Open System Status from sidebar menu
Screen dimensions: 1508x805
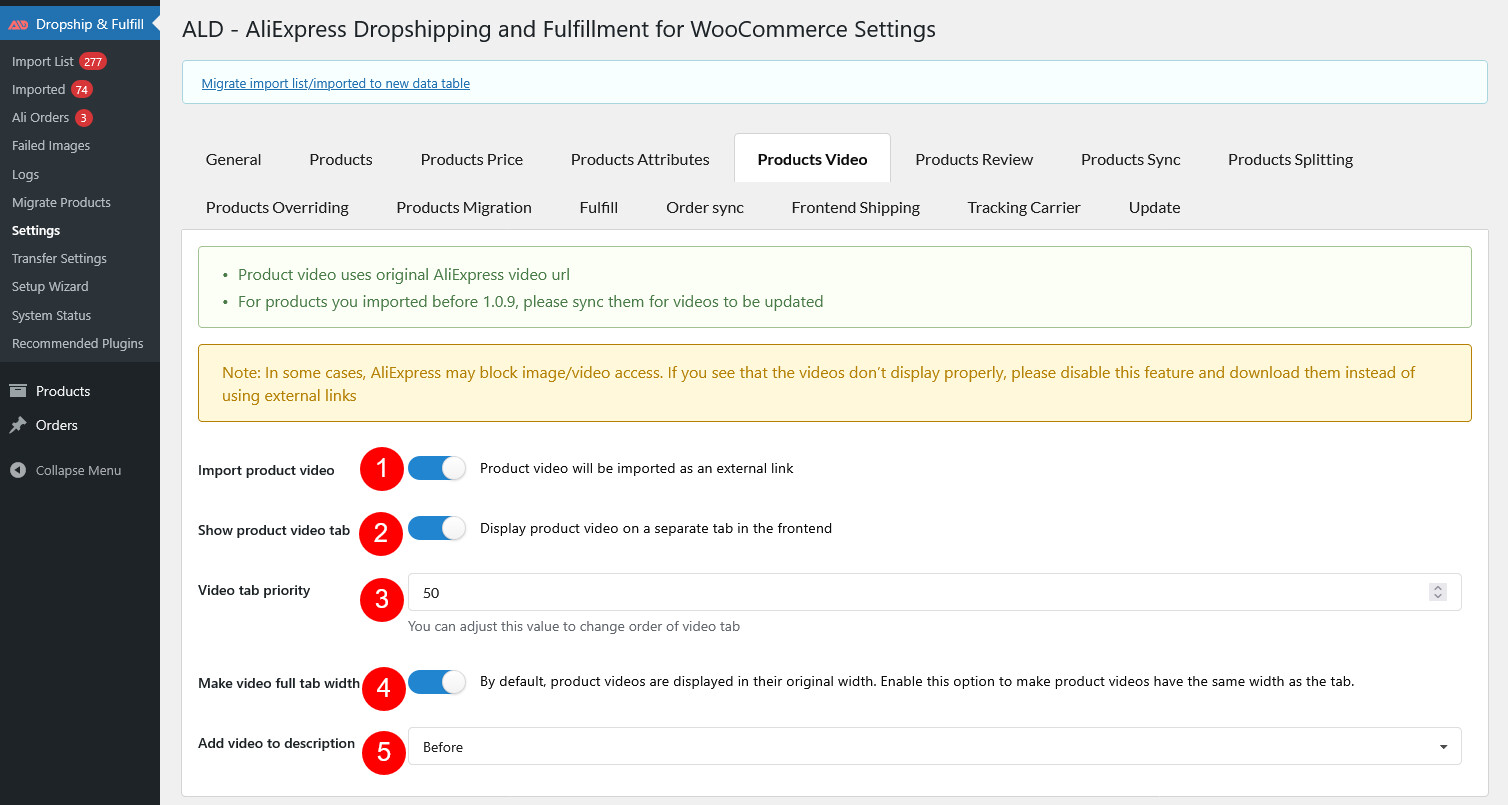pos(51,315)
